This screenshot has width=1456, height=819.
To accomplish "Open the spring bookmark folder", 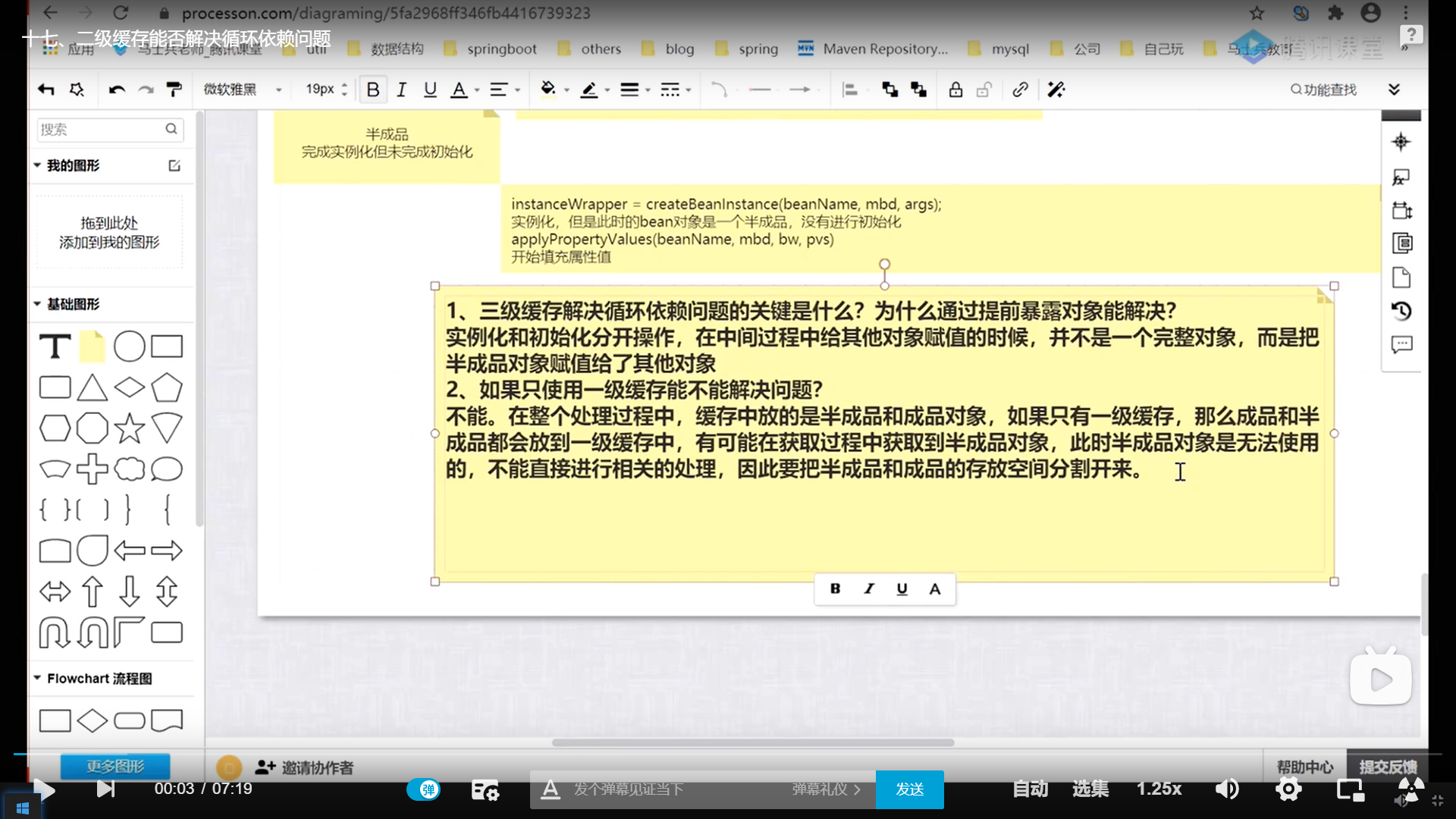I will point(747,49).
